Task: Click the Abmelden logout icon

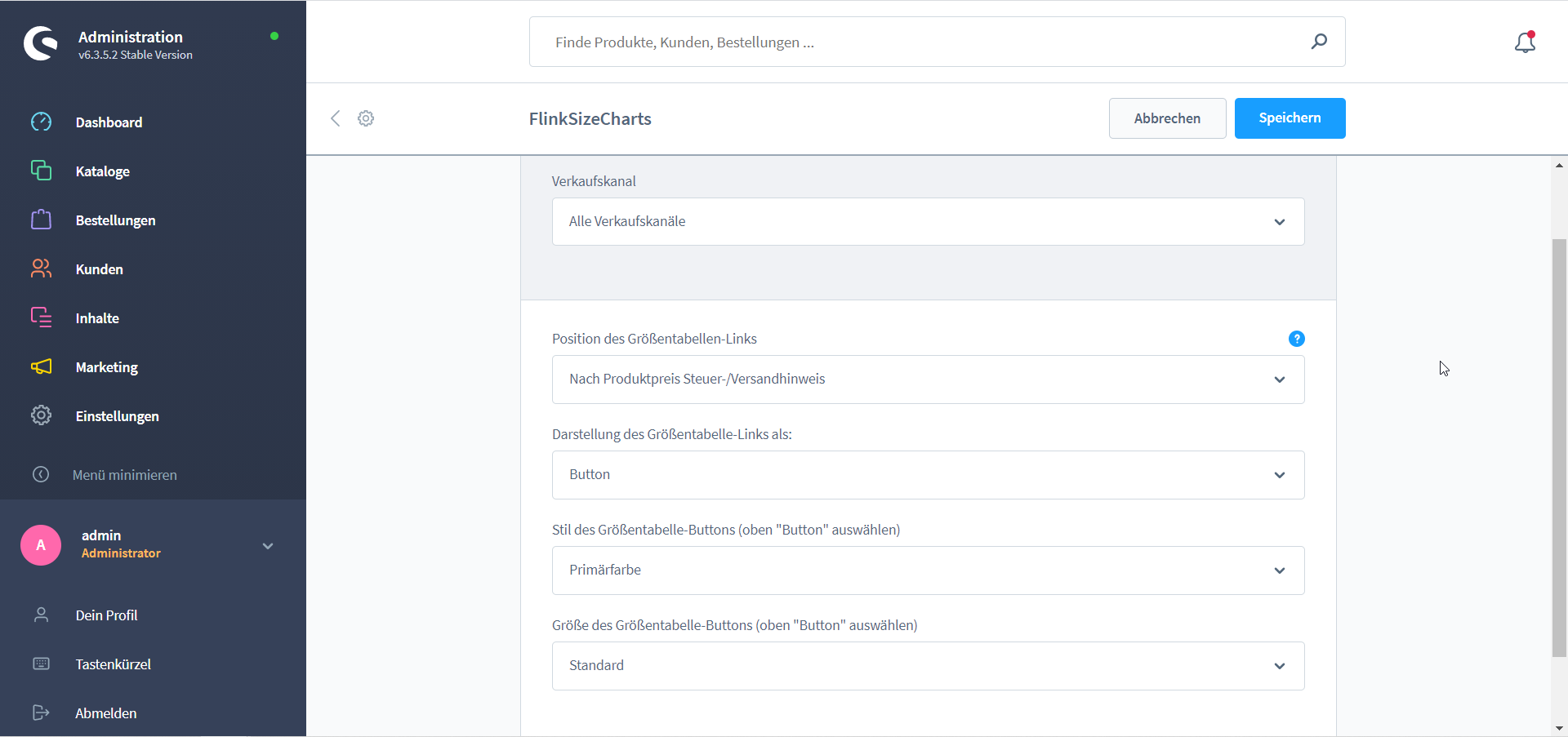Action: pyautogui.click(x=41, y=713)
